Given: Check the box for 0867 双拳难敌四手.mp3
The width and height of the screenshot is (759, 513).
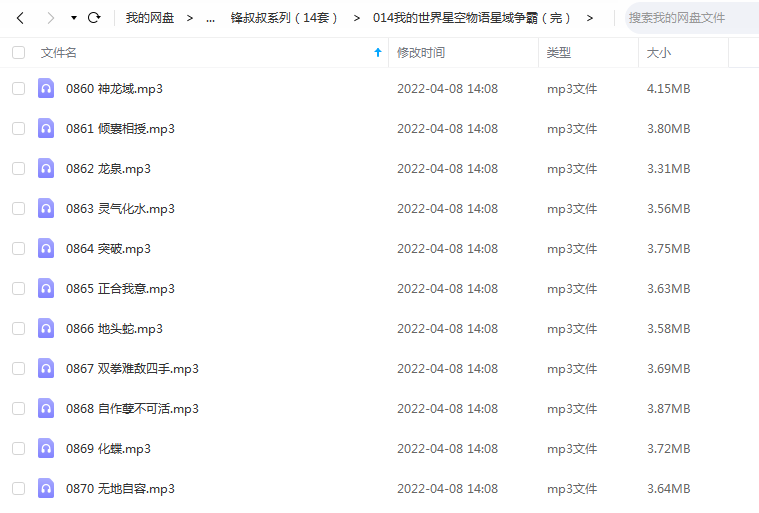Looking at the screenshot, I should (x=18, y=369).
